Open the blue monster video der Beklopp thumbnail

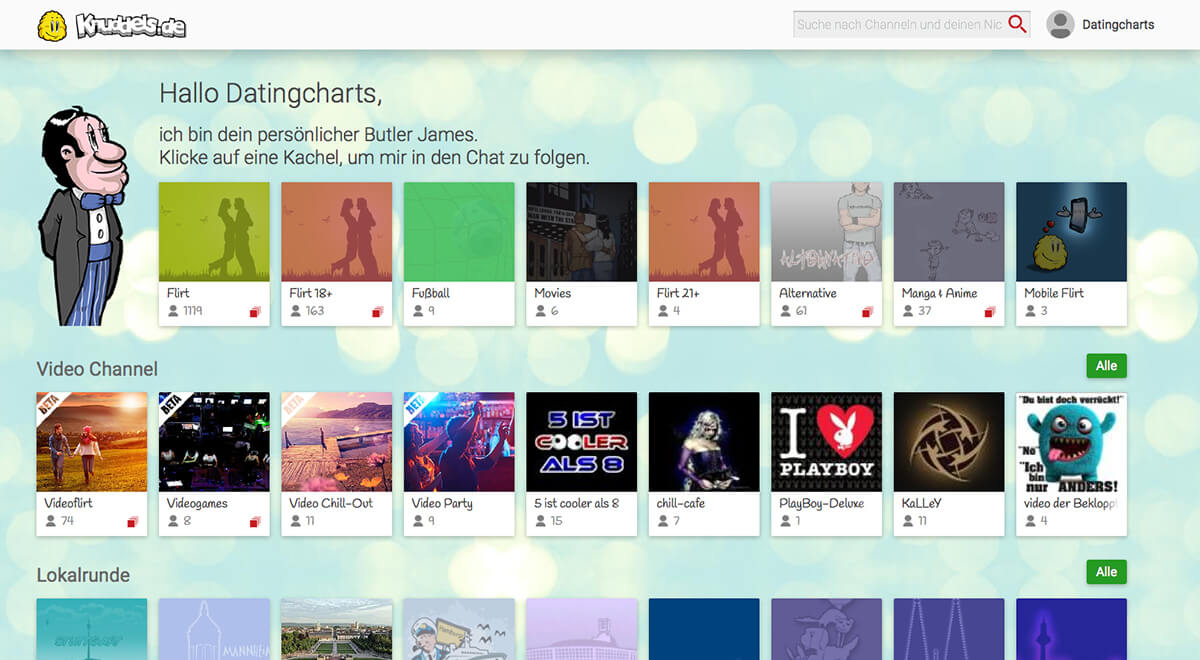(1072, 442)
